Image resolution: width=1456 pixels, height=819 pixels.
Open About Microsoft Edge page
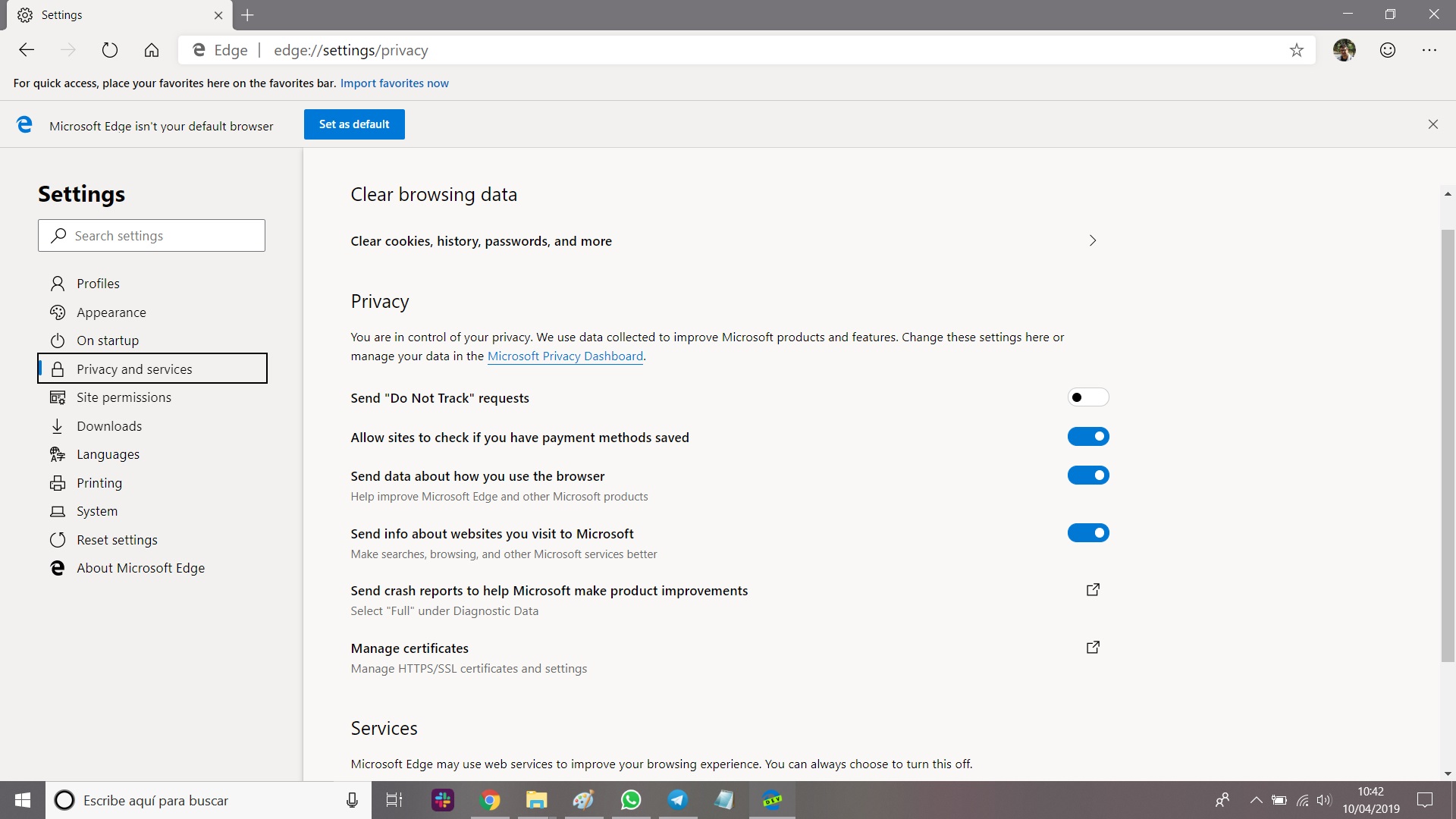[x=152, y=568]
